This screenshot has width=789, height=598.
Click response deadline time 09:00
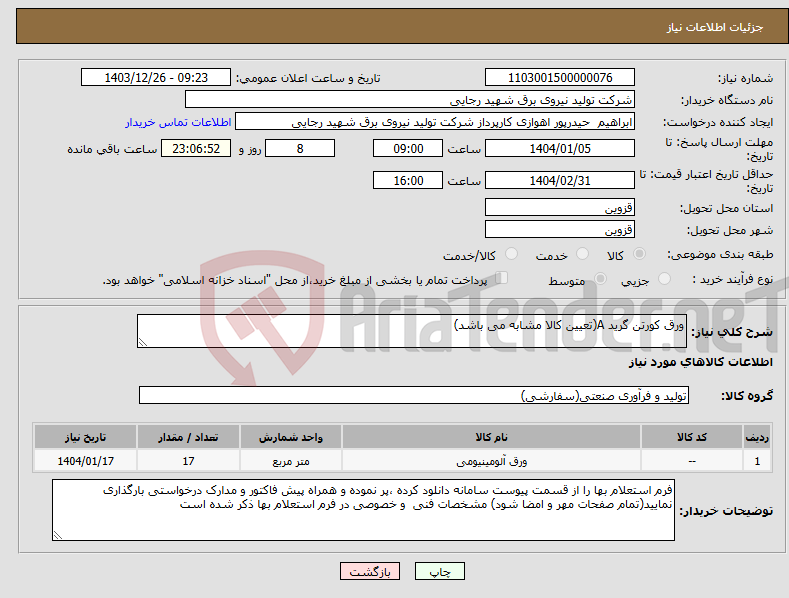pyautogui.click(x=408, y=148)
